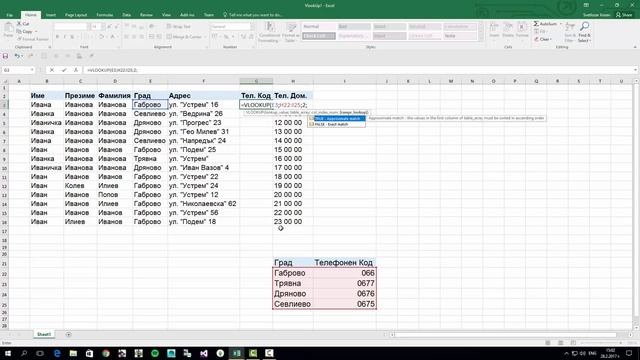The height and width of the screenshot is (360, 640).
Task: Click Insert cells icon in Cells group
Action: tap(494, 28)
